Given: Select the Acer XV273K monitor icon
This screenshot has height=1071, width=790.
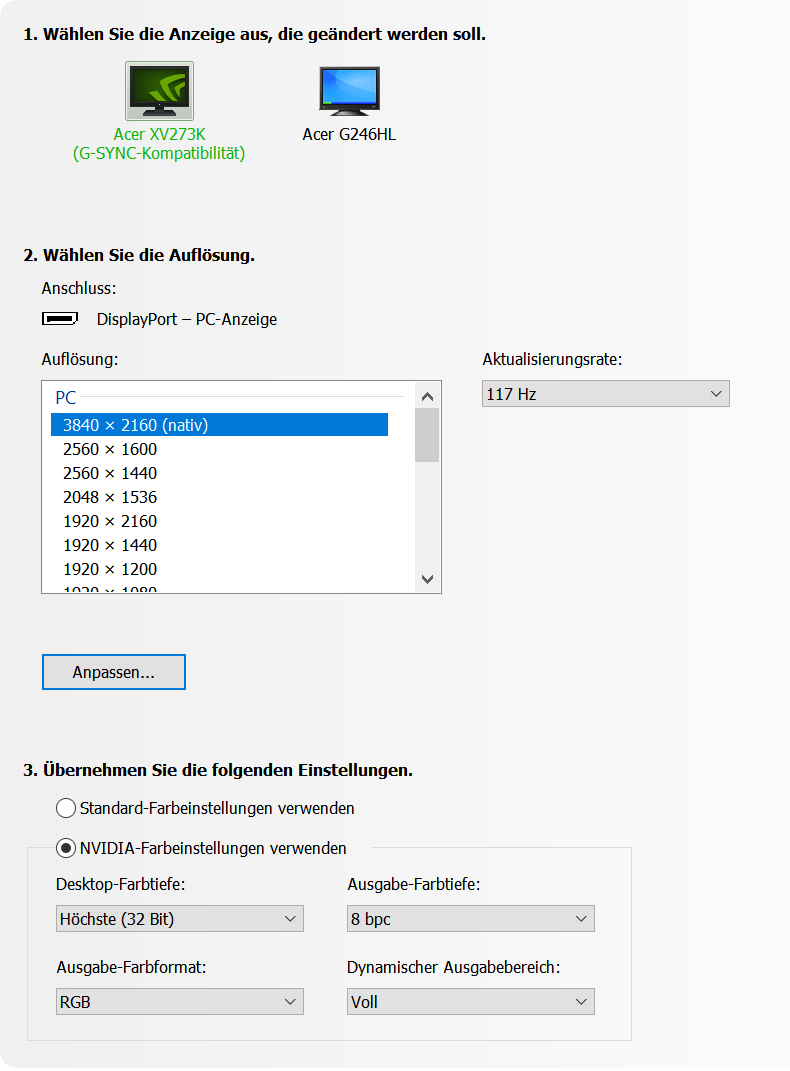Looking at the screenshot, I should click(159, 91).
